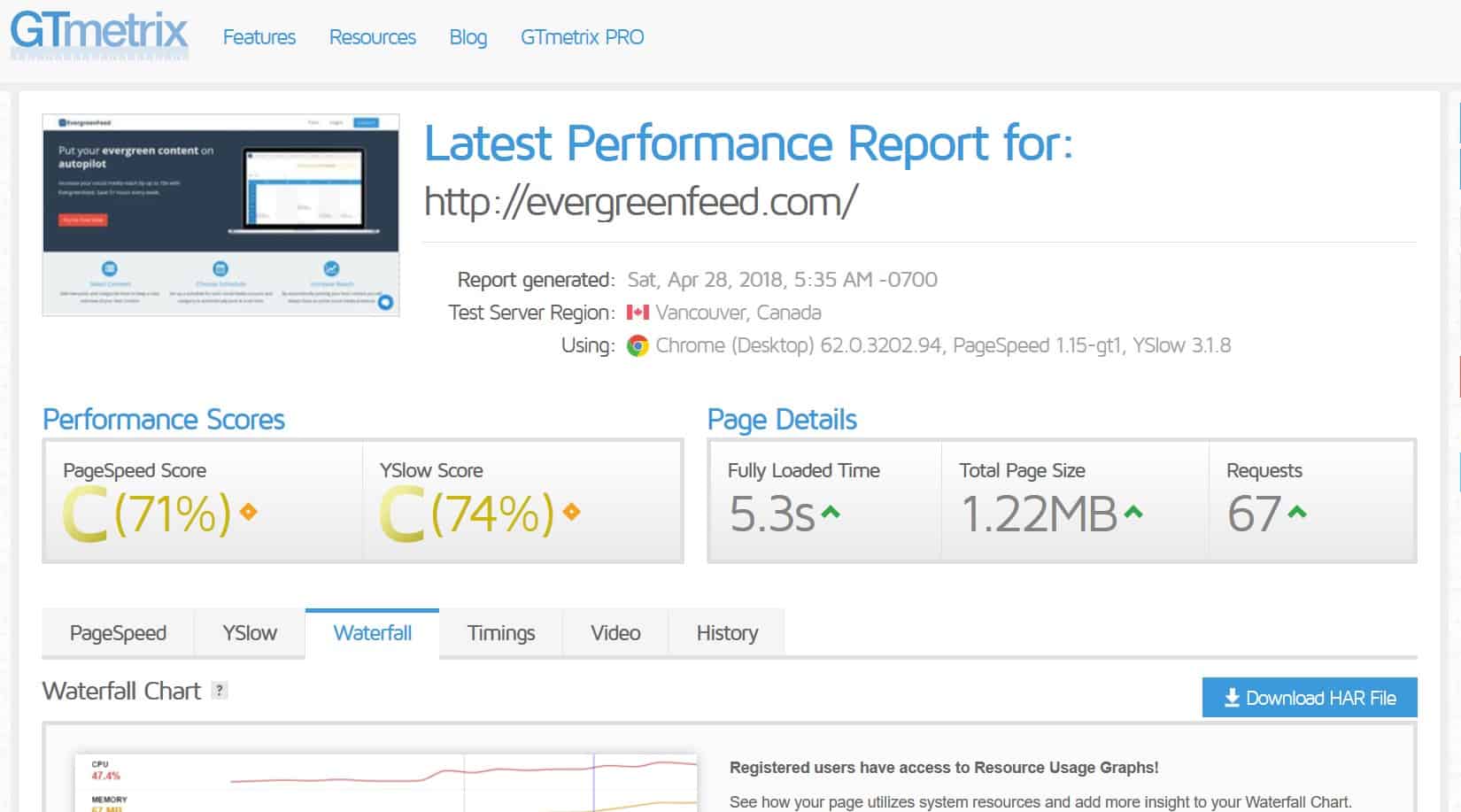Screen dimensions: 1461x812
Task: Click the Download HAR File button
Action: pos(1310,698)
